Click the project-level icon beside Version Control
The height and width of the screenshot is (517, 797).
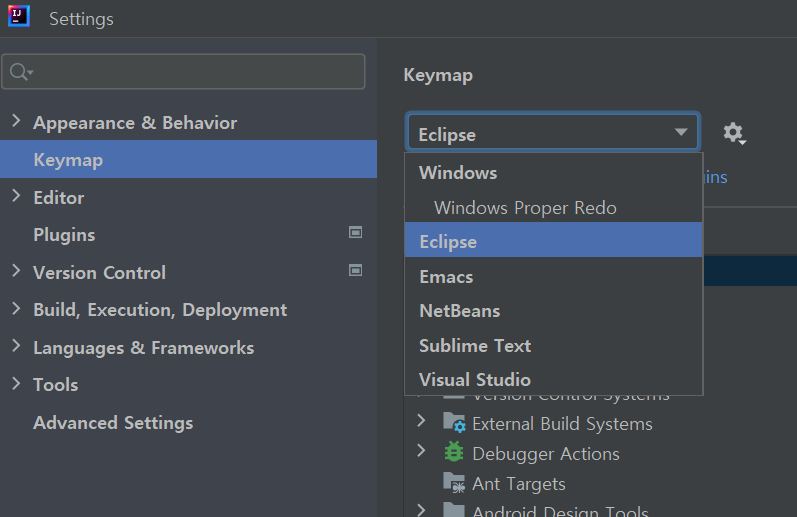355,270
